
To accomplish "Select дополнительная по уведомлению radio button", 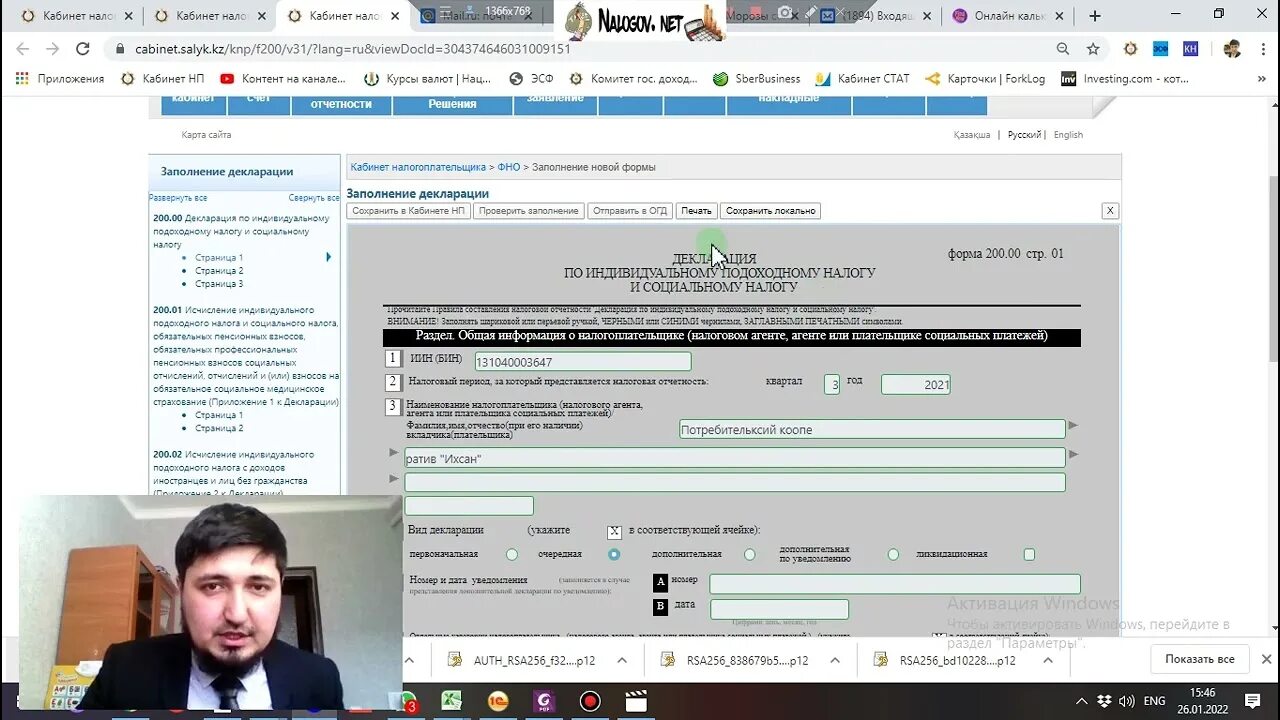I will coord(893,554).
